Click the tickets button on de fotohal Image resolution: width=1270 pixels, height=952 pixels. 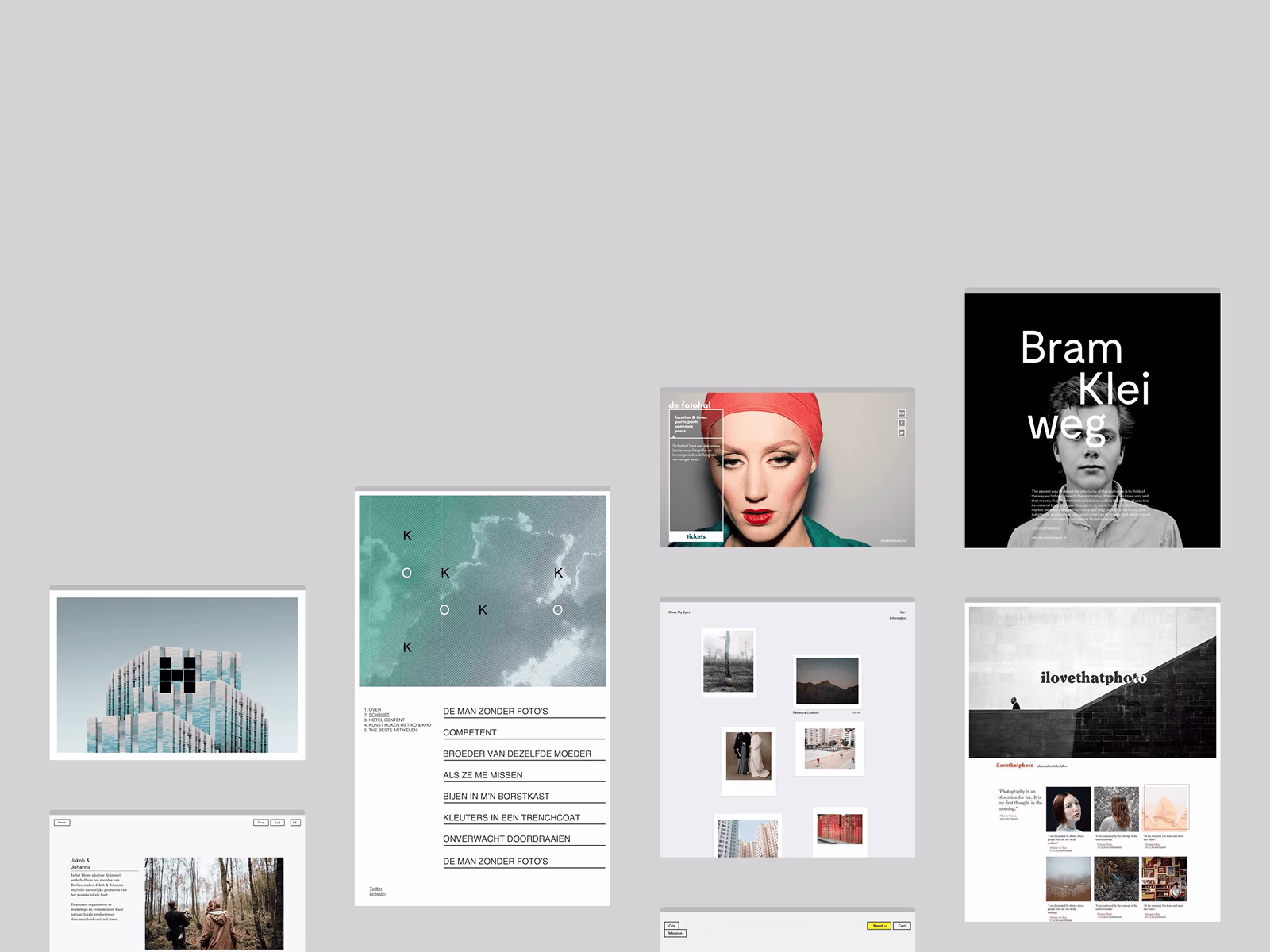click(696, 536)
